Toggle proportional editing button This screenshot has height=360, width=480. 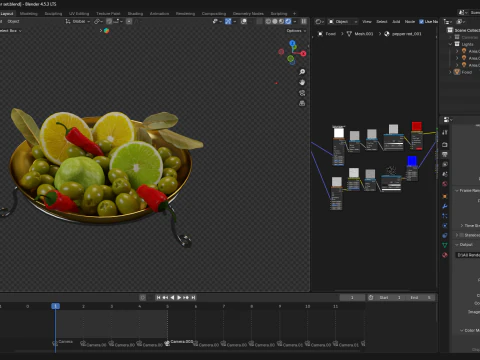pos(129,21)
